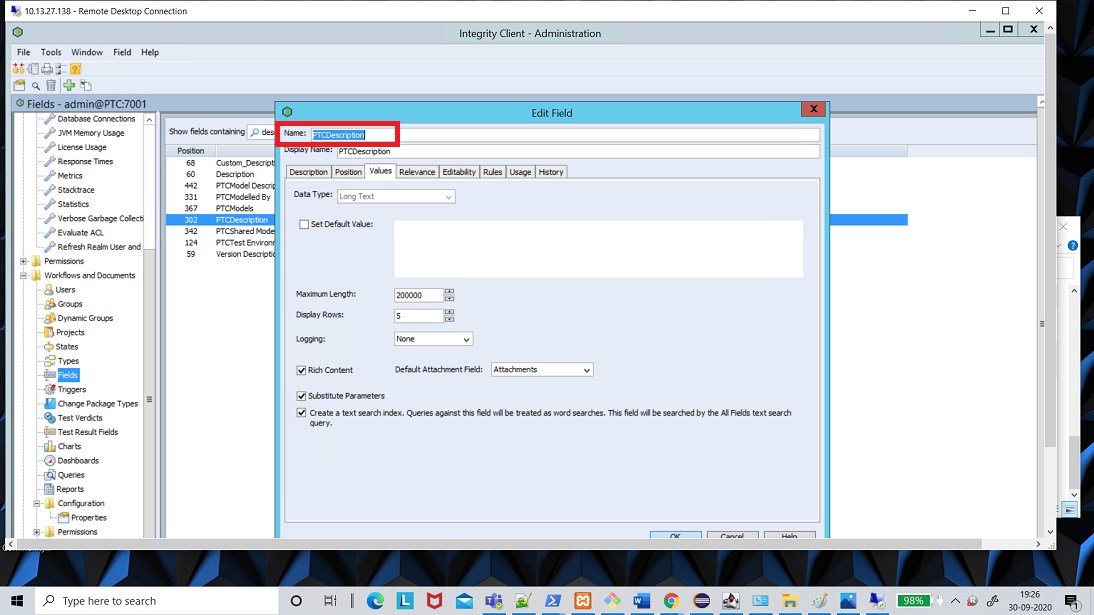The image size is (1094, 615).
Task: Open Dashboards in the tree
Action: [77, 460]
